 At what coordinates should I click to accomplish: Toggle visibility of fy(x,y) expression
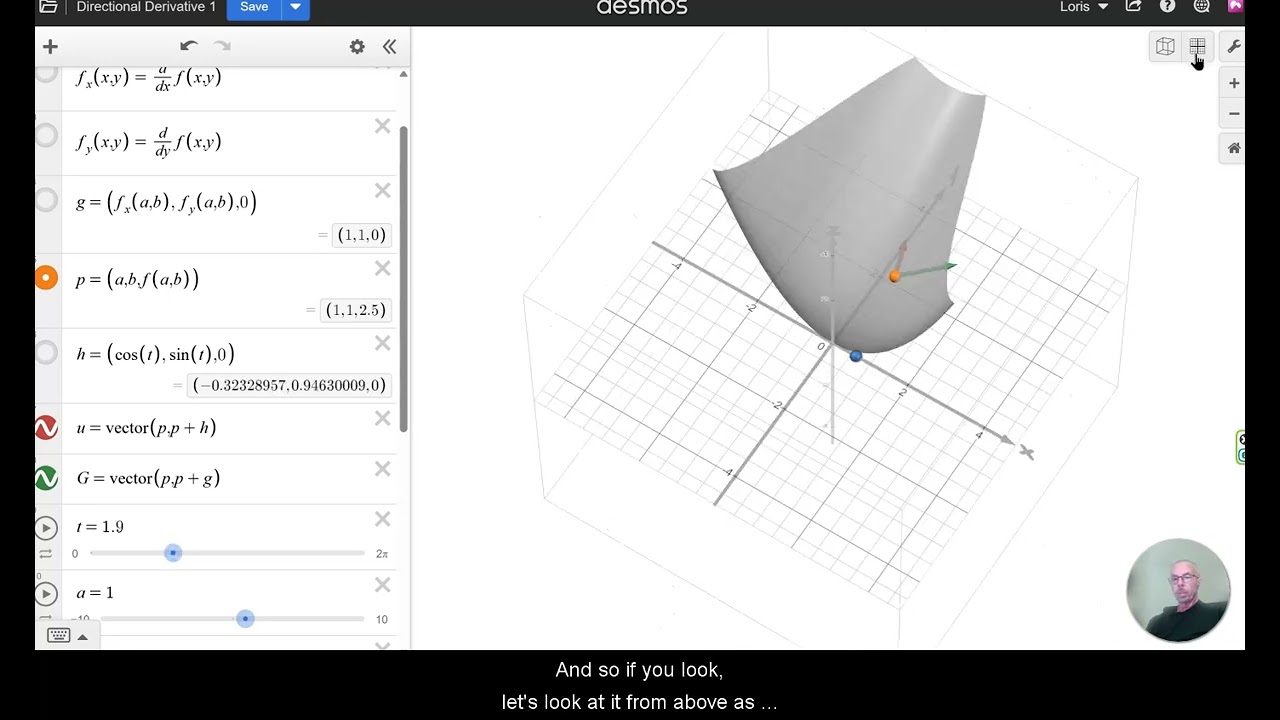[x=46, y=134]
